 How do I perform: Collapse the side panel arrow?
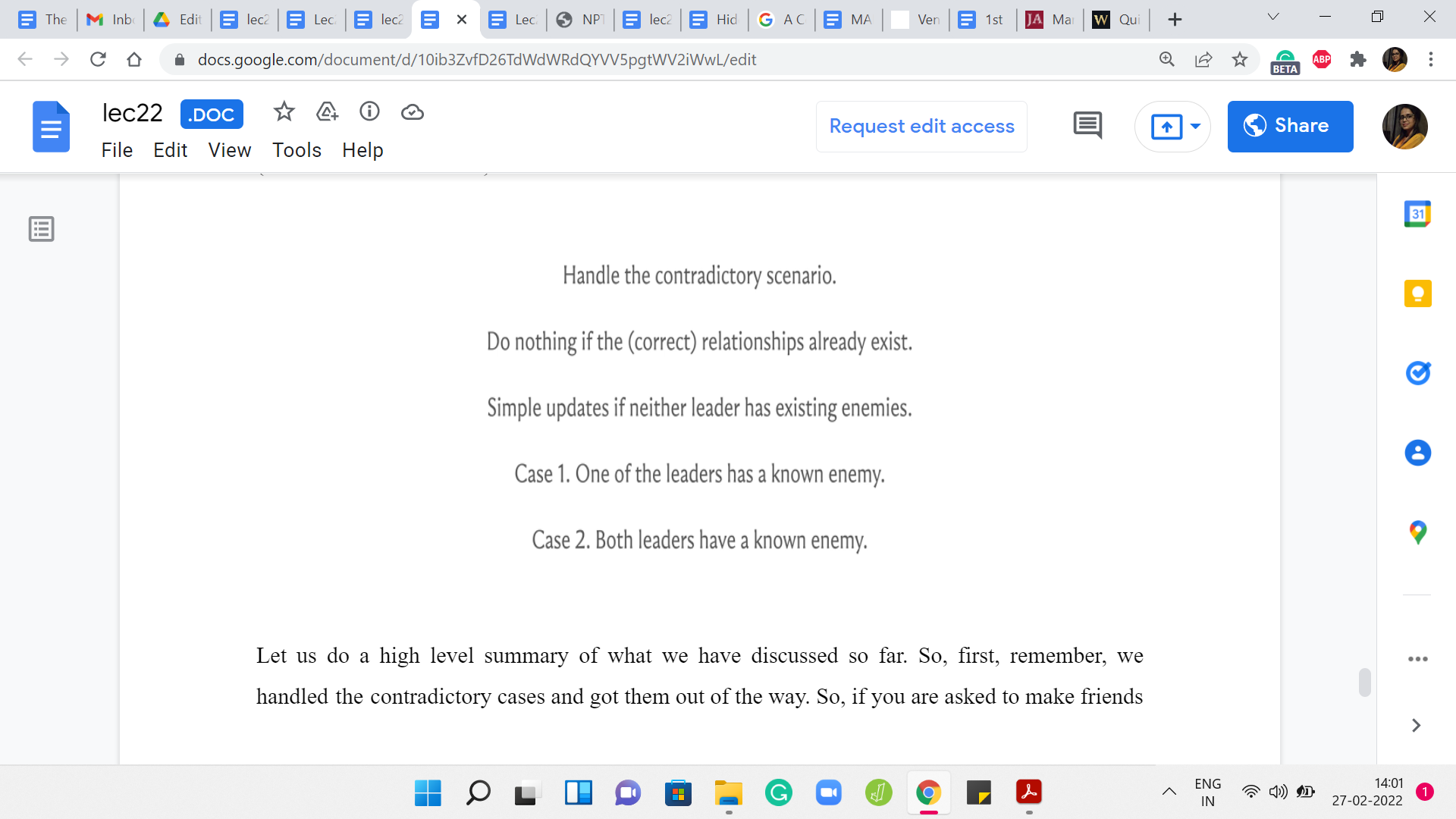point(1416,726)
